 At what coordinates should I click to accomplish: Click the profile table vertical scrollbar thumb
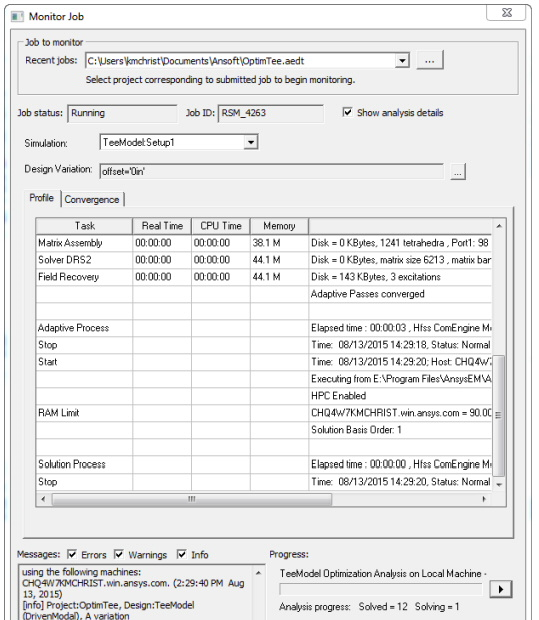[x=499, y=415]
